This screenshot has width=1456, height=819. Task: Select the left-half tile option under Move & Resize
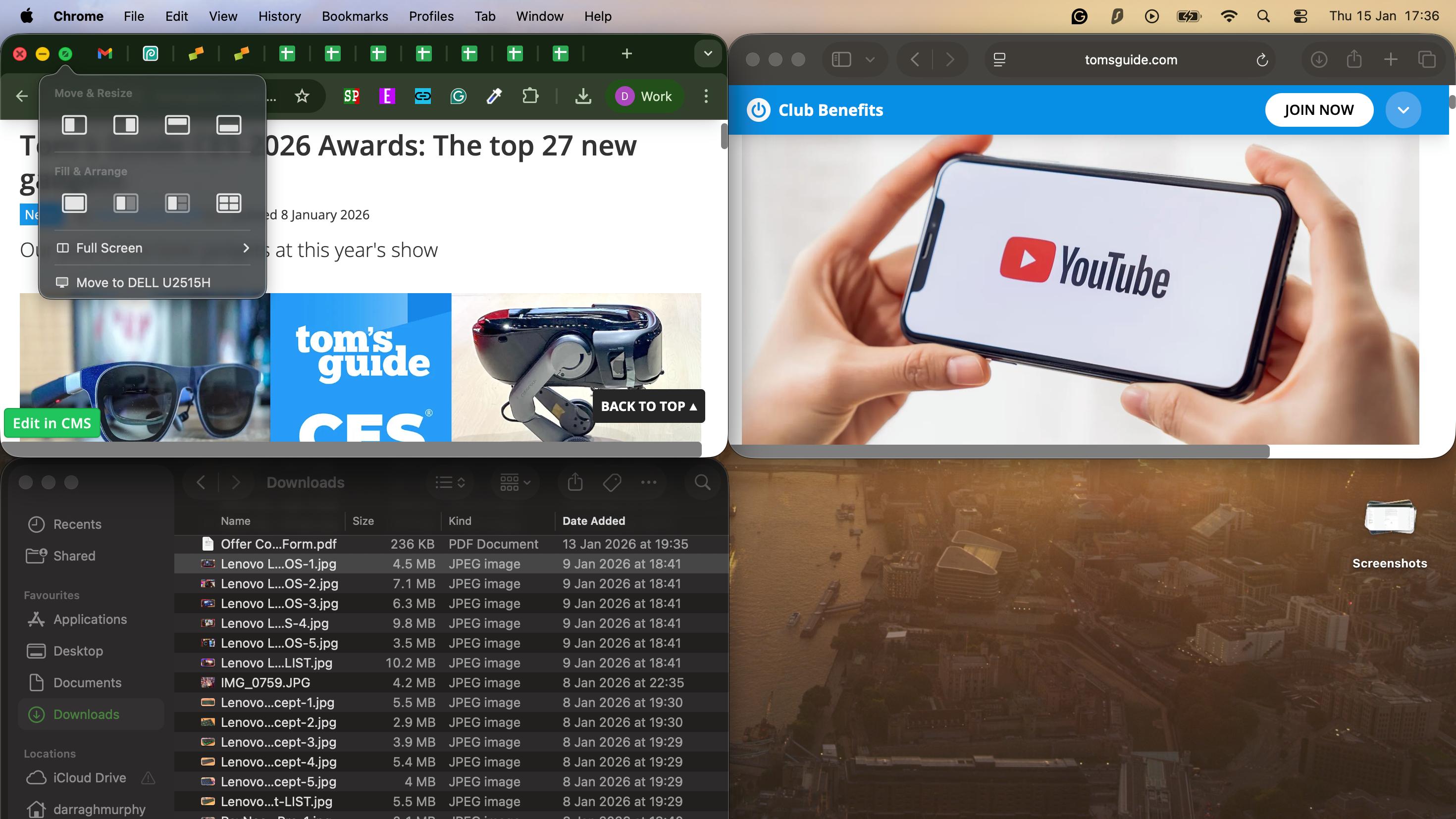[x=74, y=124]
